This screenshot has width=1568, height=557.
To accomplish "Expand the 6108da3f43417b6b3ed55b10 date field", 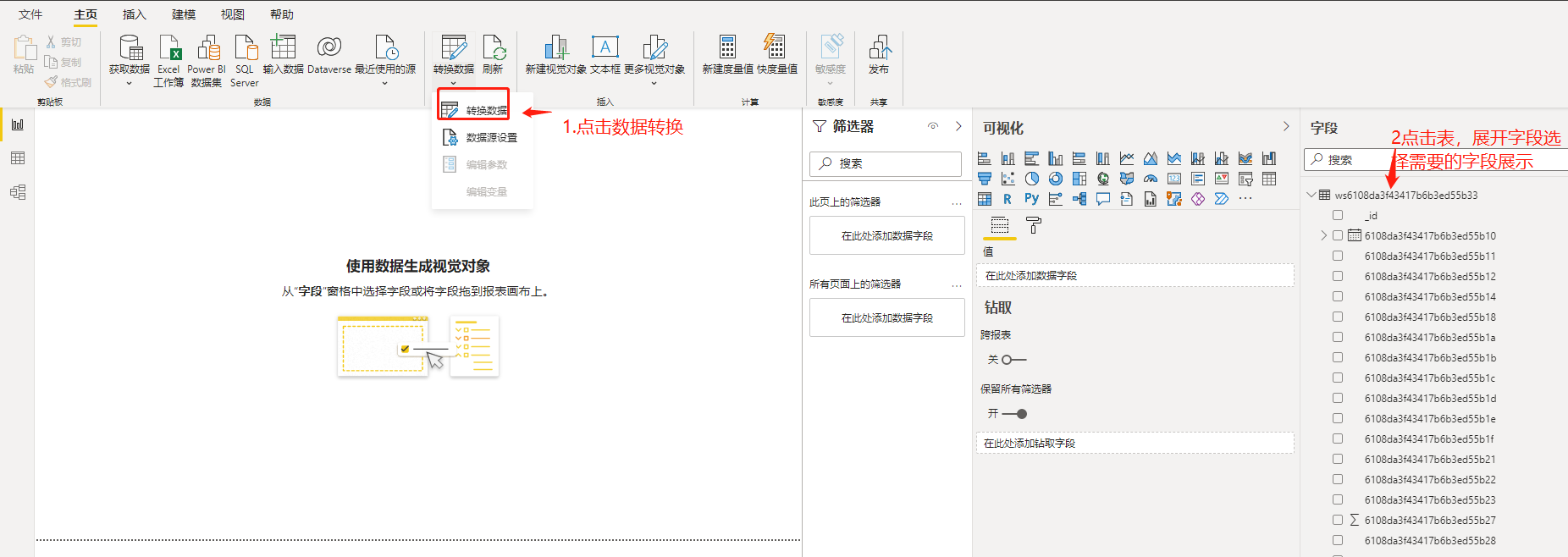I will coord(1323,235).
